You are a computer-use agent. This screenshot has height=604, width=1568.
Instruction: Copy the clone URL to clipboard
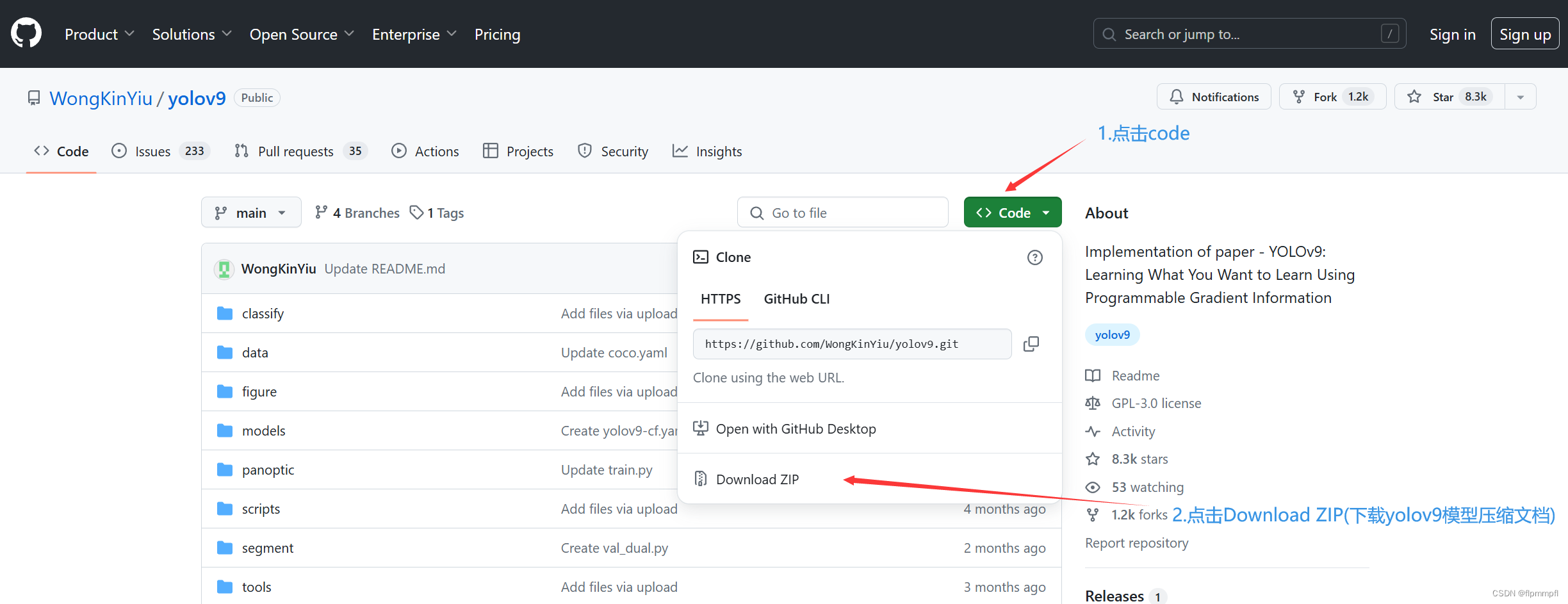click(1031, 344)
